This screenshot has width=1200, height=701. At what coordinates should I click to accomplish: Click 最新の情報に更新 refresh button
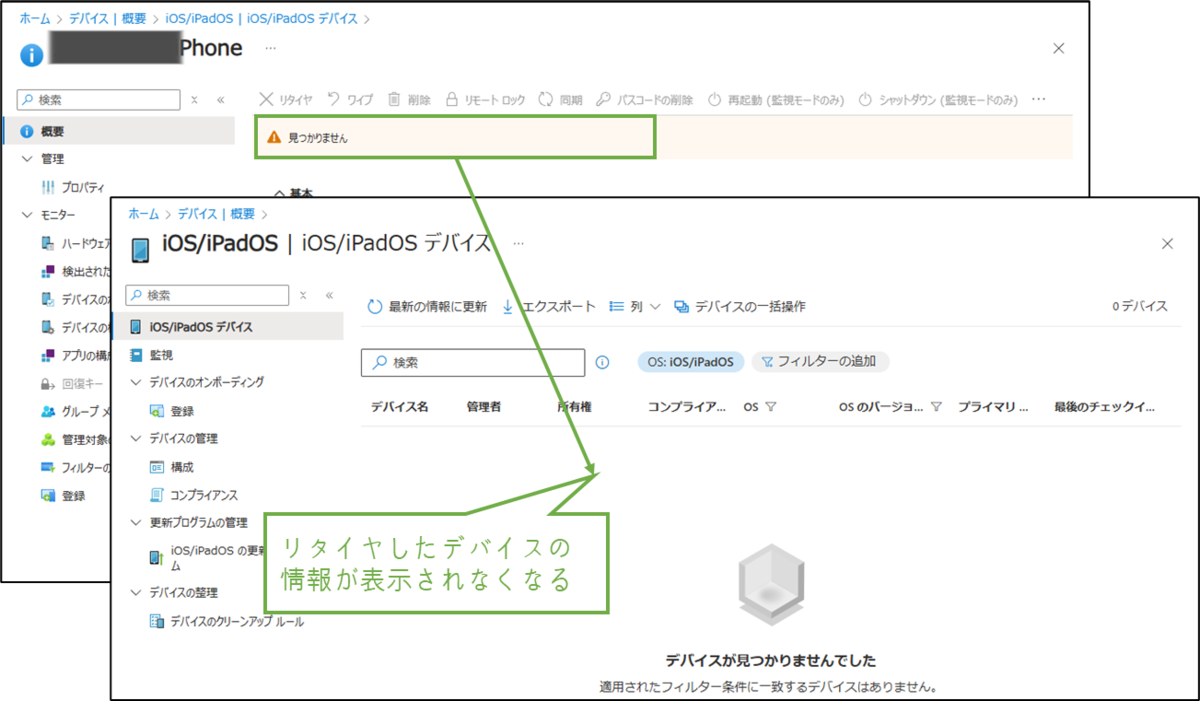(x=427, y=307)
